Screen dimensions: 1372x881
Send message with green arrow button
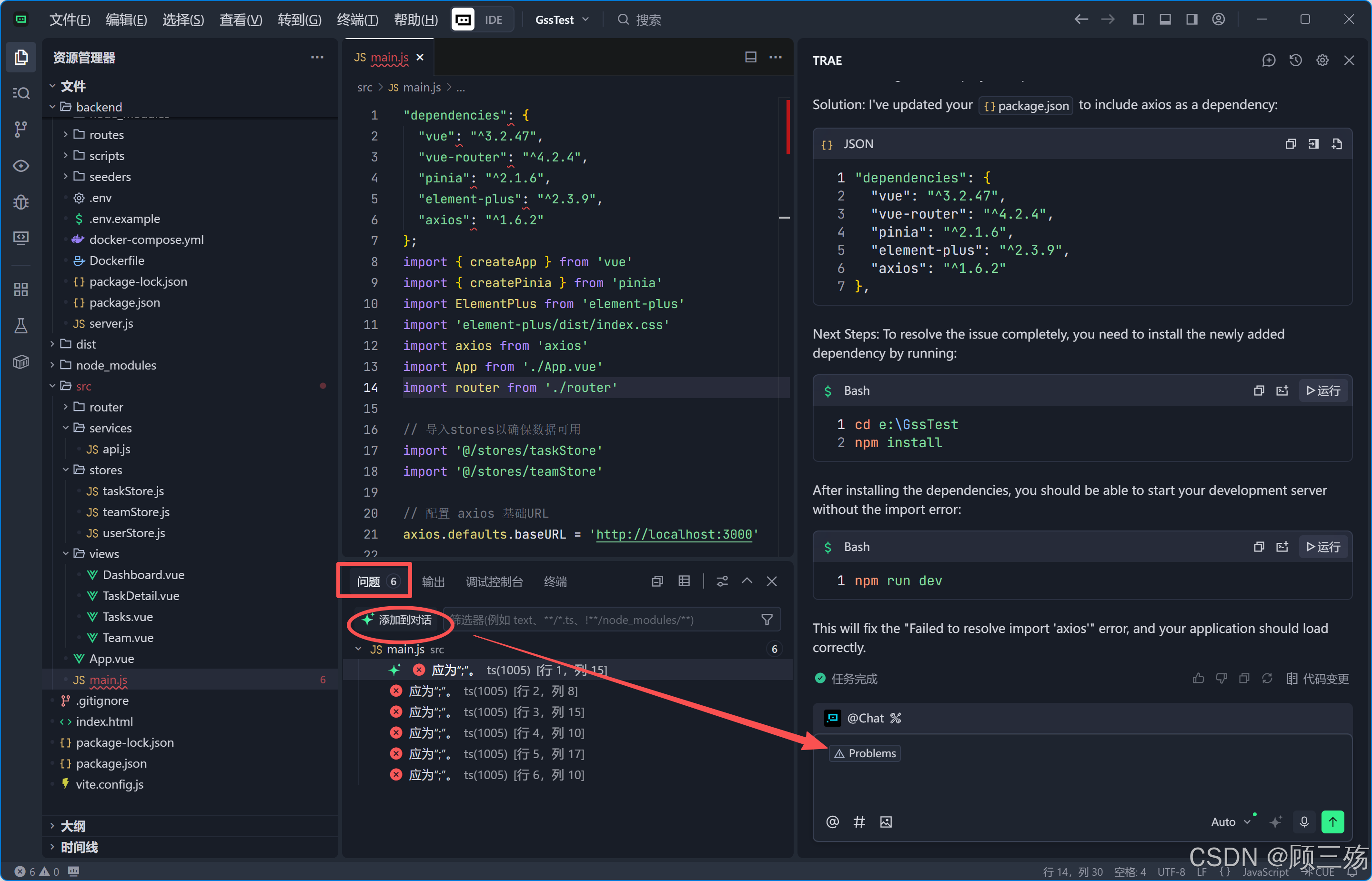[x=1332, y=822]
